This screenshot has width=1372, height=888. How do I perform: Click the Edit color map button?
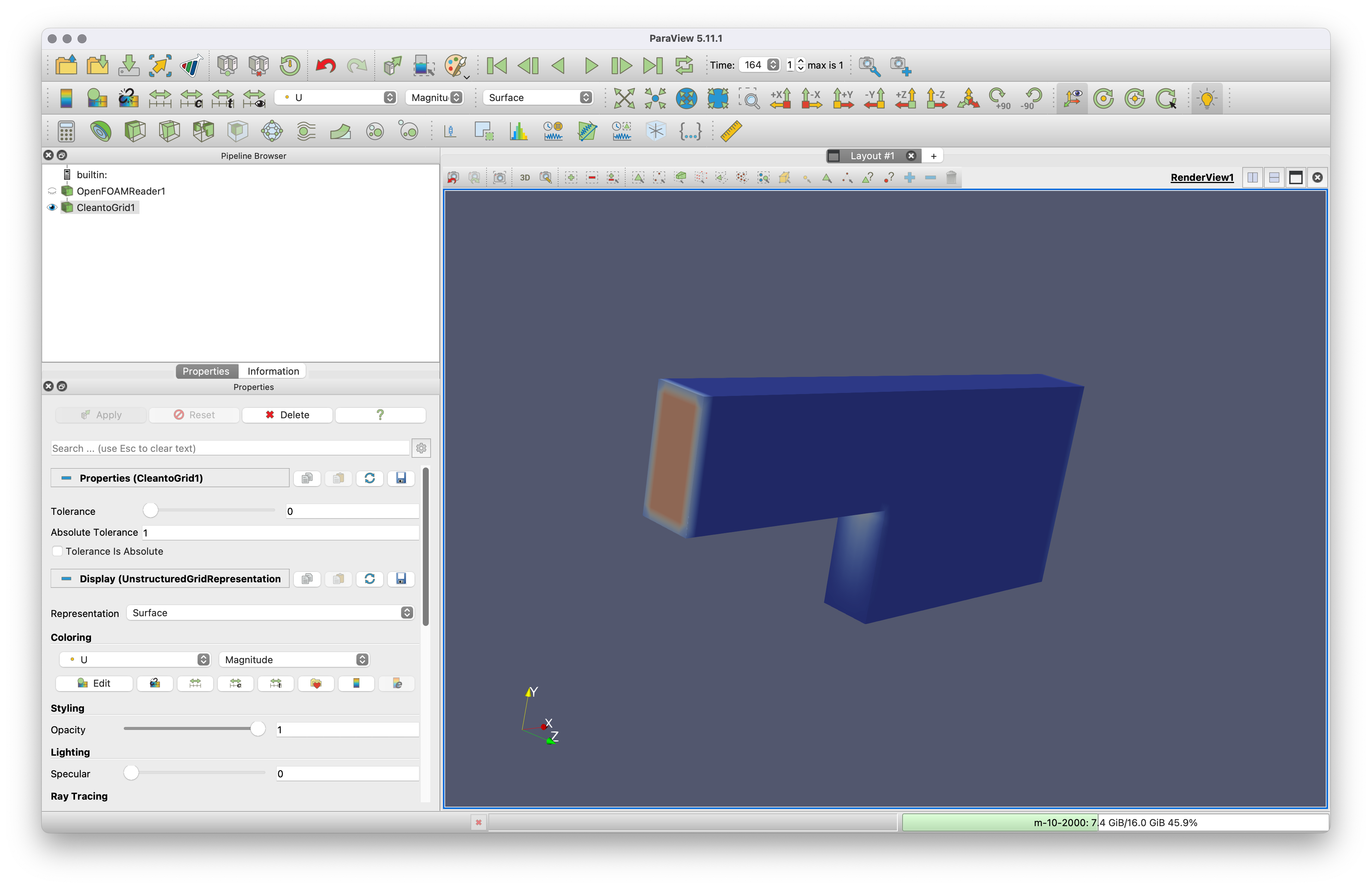pos(94,683)
